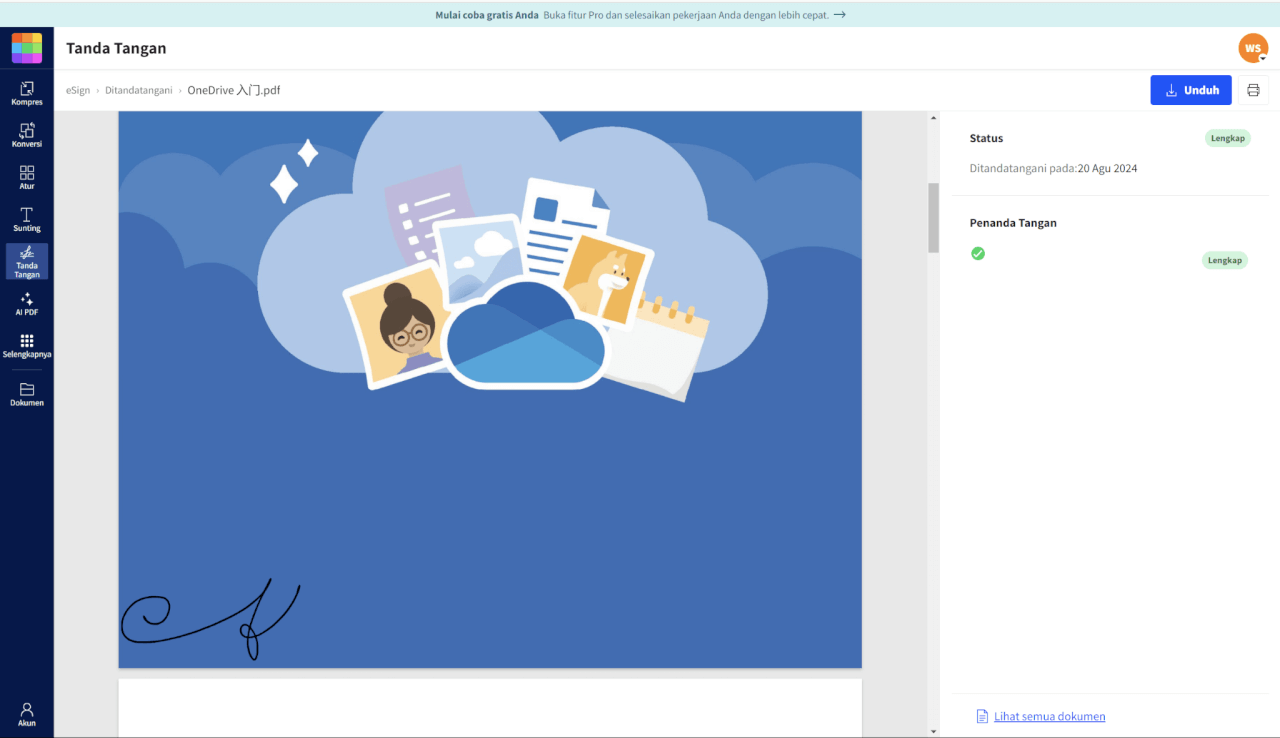Screen dimensions: 1280x738
Task: Open the WS user avatar menu
Action: [1252, 48]
